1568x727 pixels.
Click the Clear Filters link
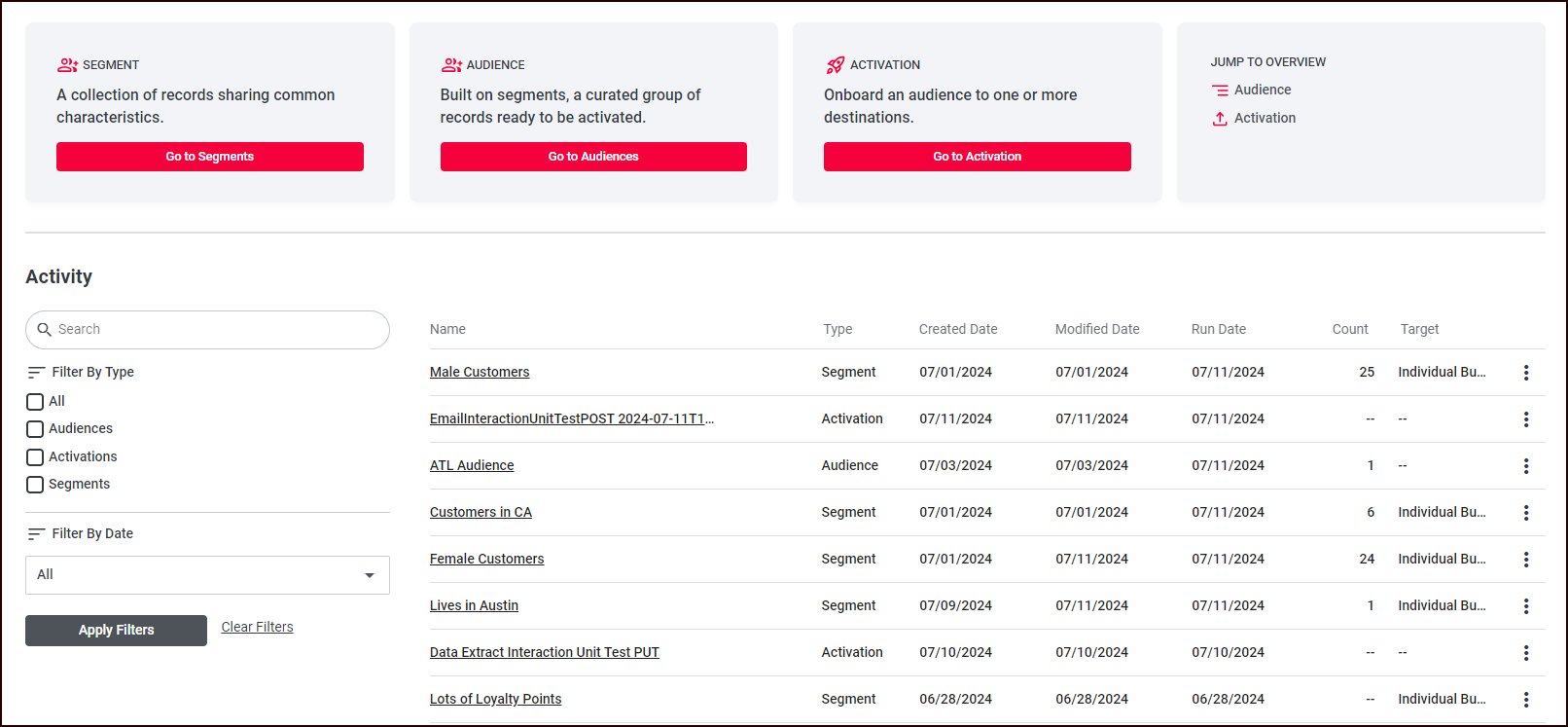[257, 628]
